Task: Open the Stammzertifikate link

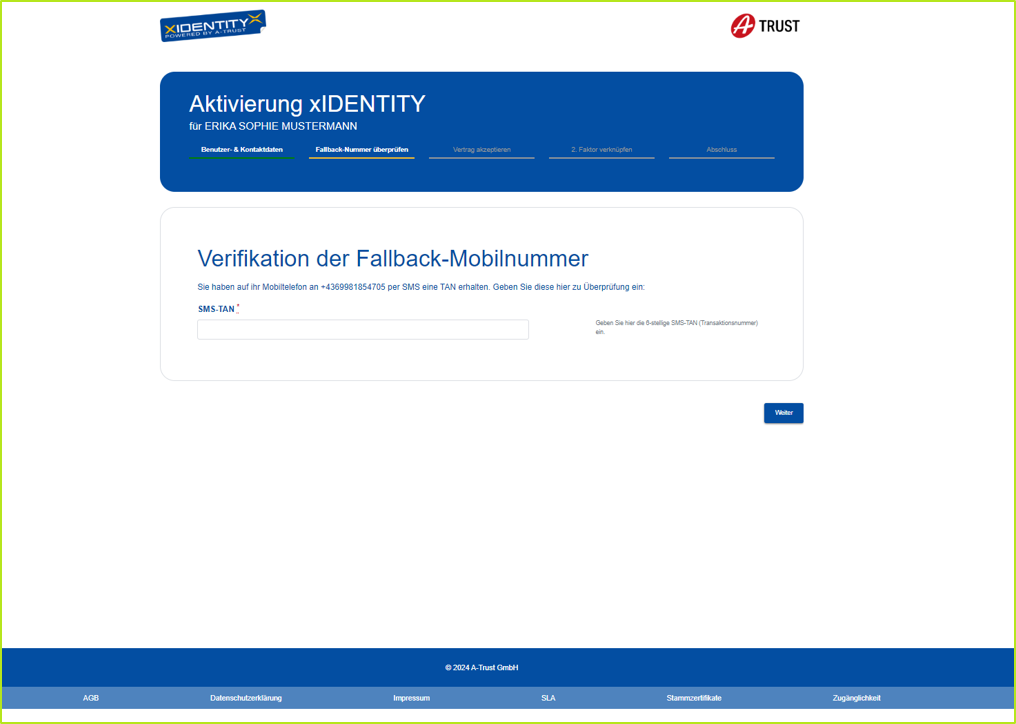Action: (692, 698)
